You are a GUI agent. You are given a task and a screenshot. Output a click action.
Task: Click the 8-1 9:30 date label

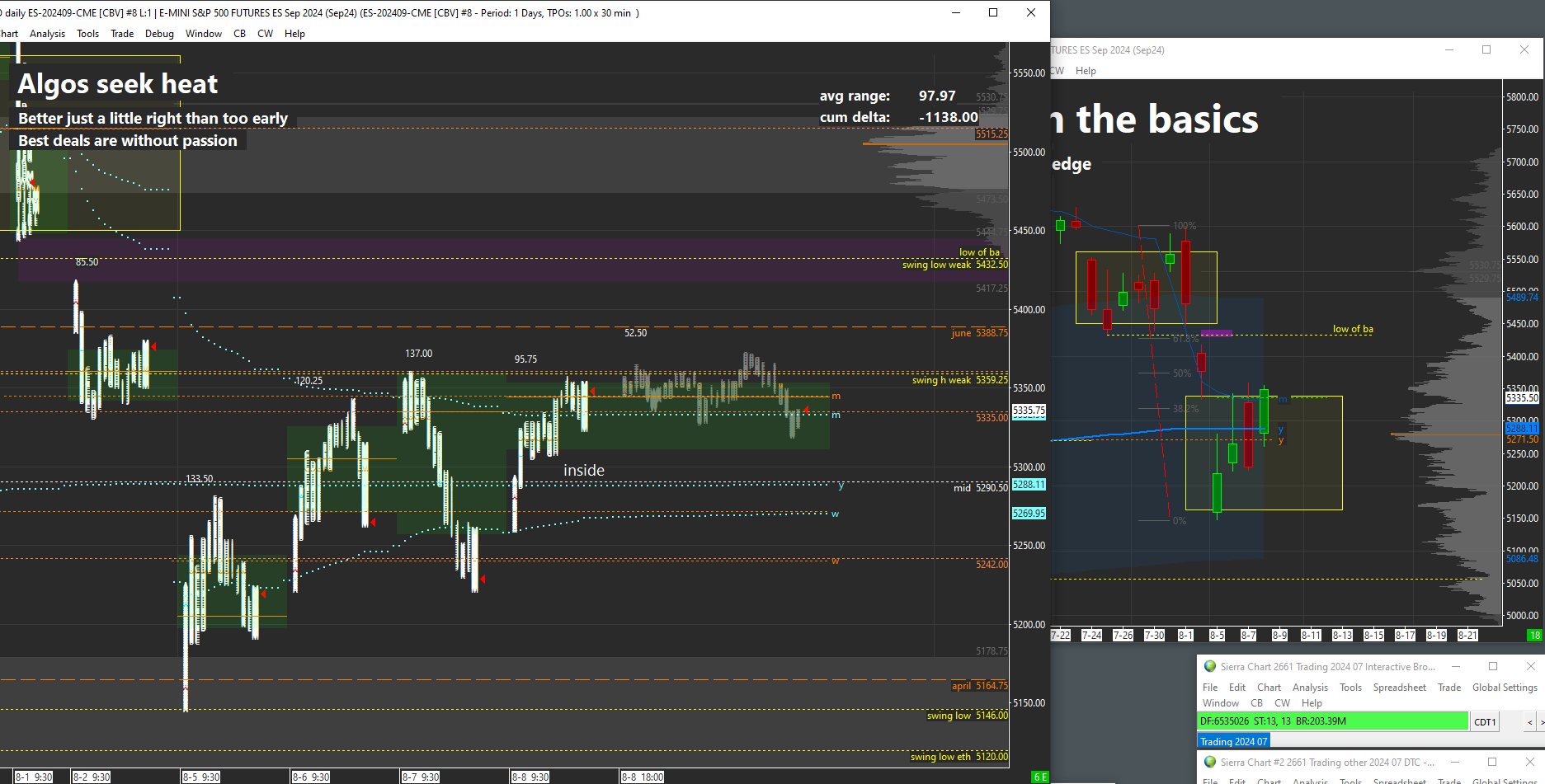pos(34,777)
